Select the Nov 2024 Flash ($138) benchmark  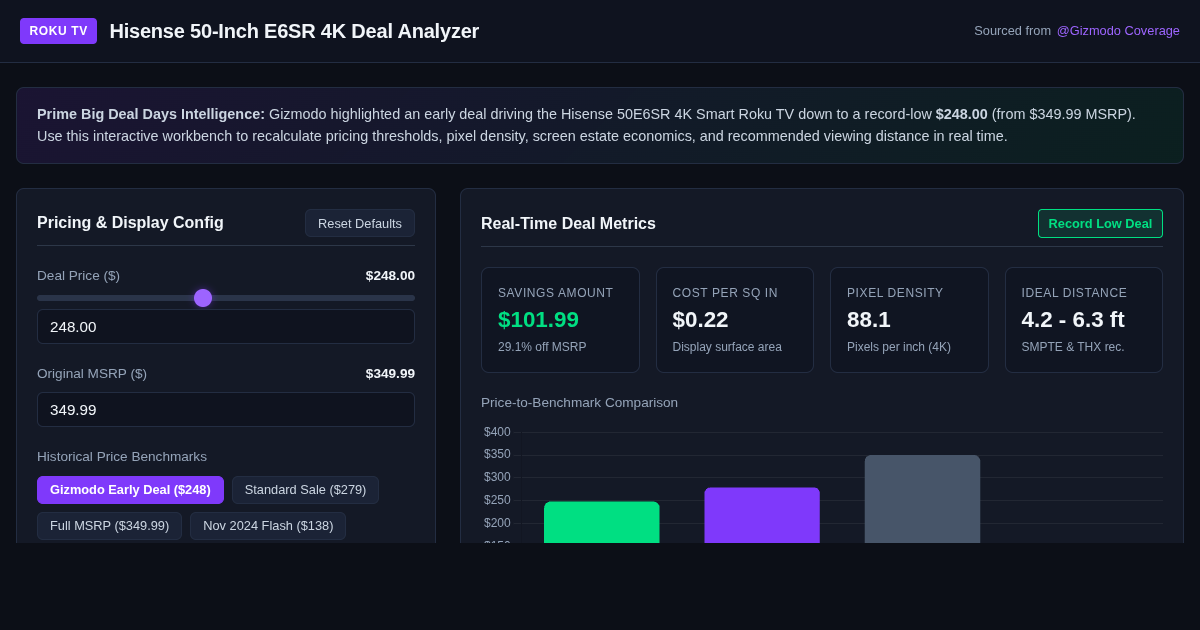268,526
